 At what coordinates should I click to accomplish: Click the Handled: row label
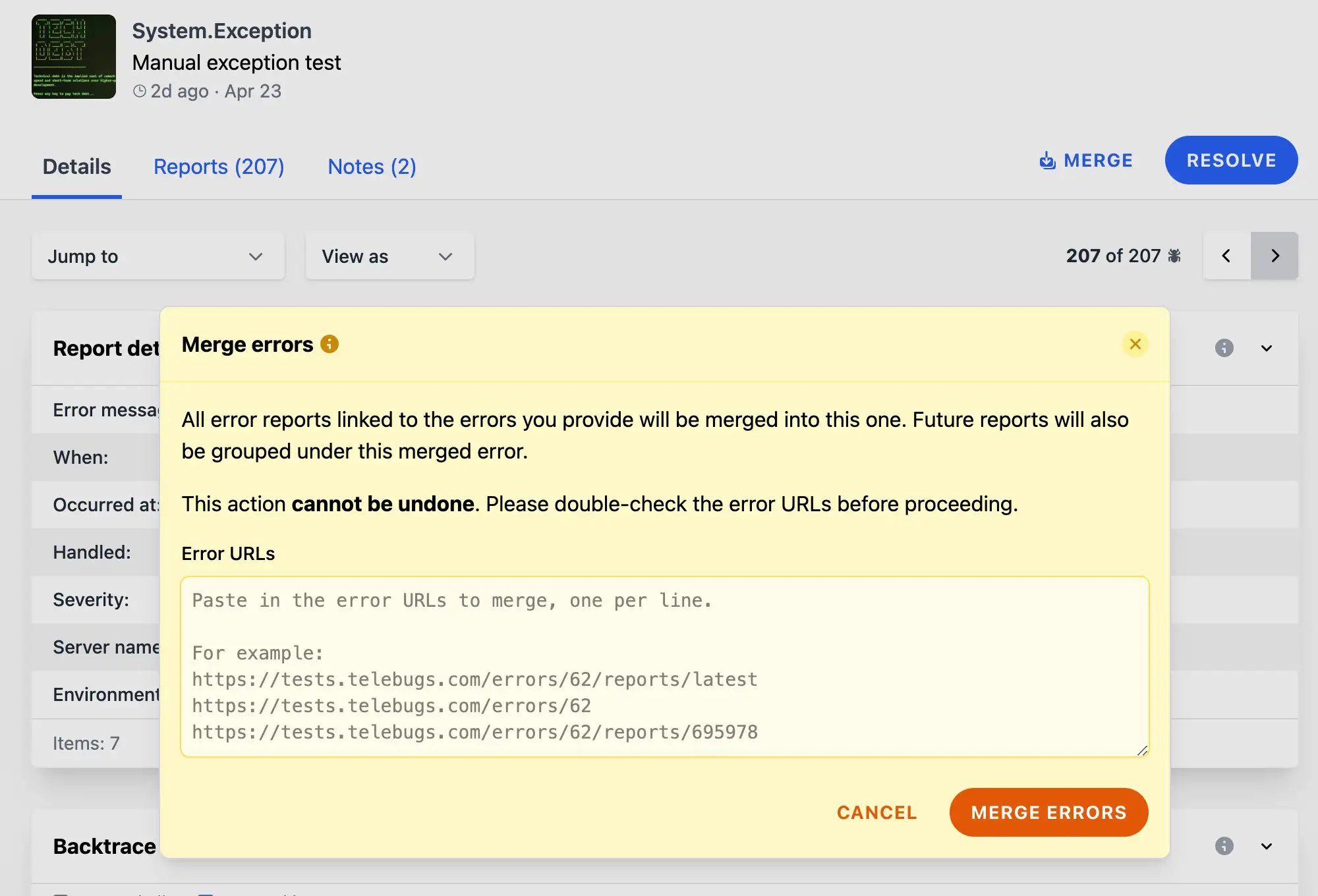point(92,552)
